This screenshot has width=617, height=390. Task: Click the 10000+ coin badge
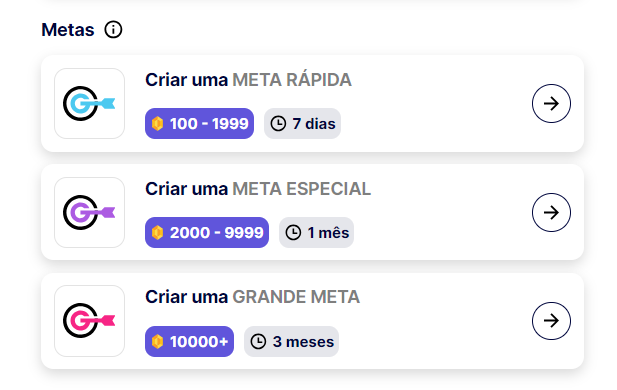(189, 342)
